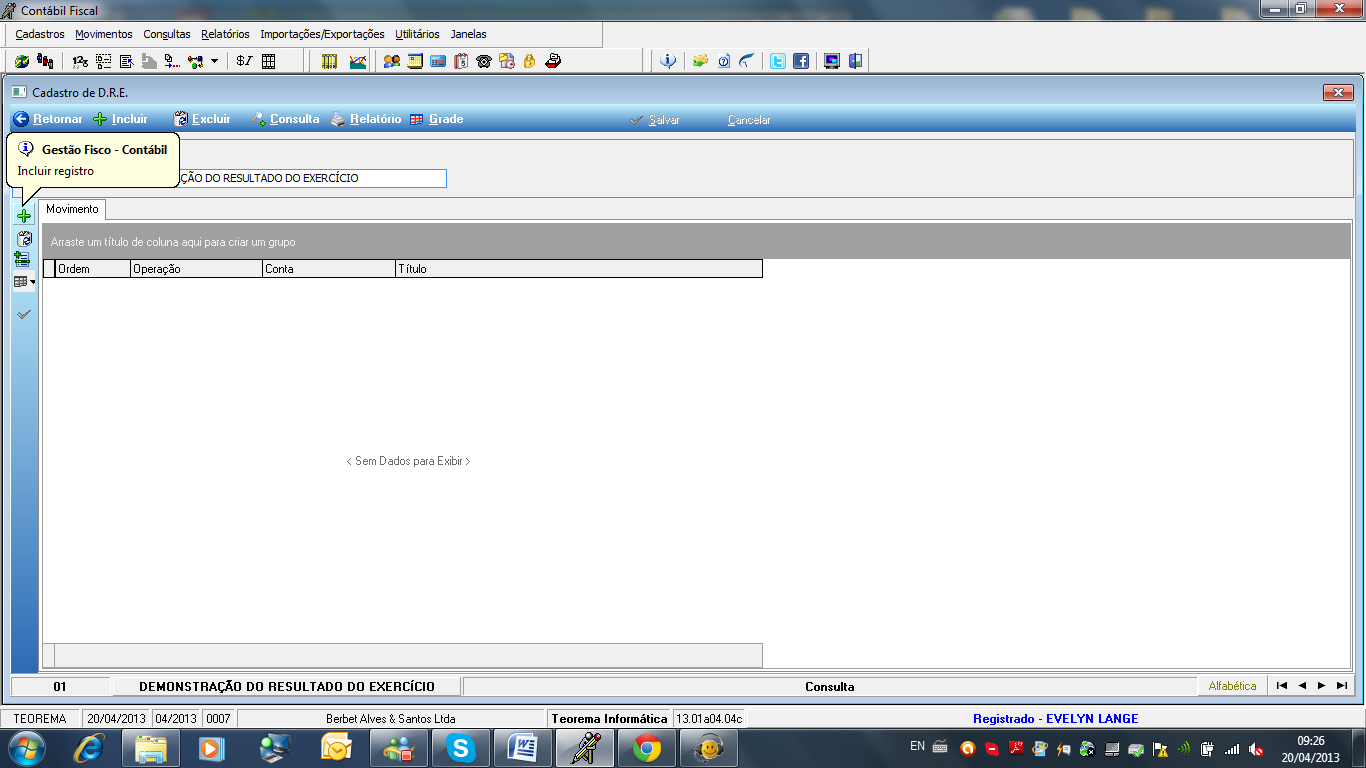Click the Consulta button in the blue toolbar

click(x=286, y=119)
